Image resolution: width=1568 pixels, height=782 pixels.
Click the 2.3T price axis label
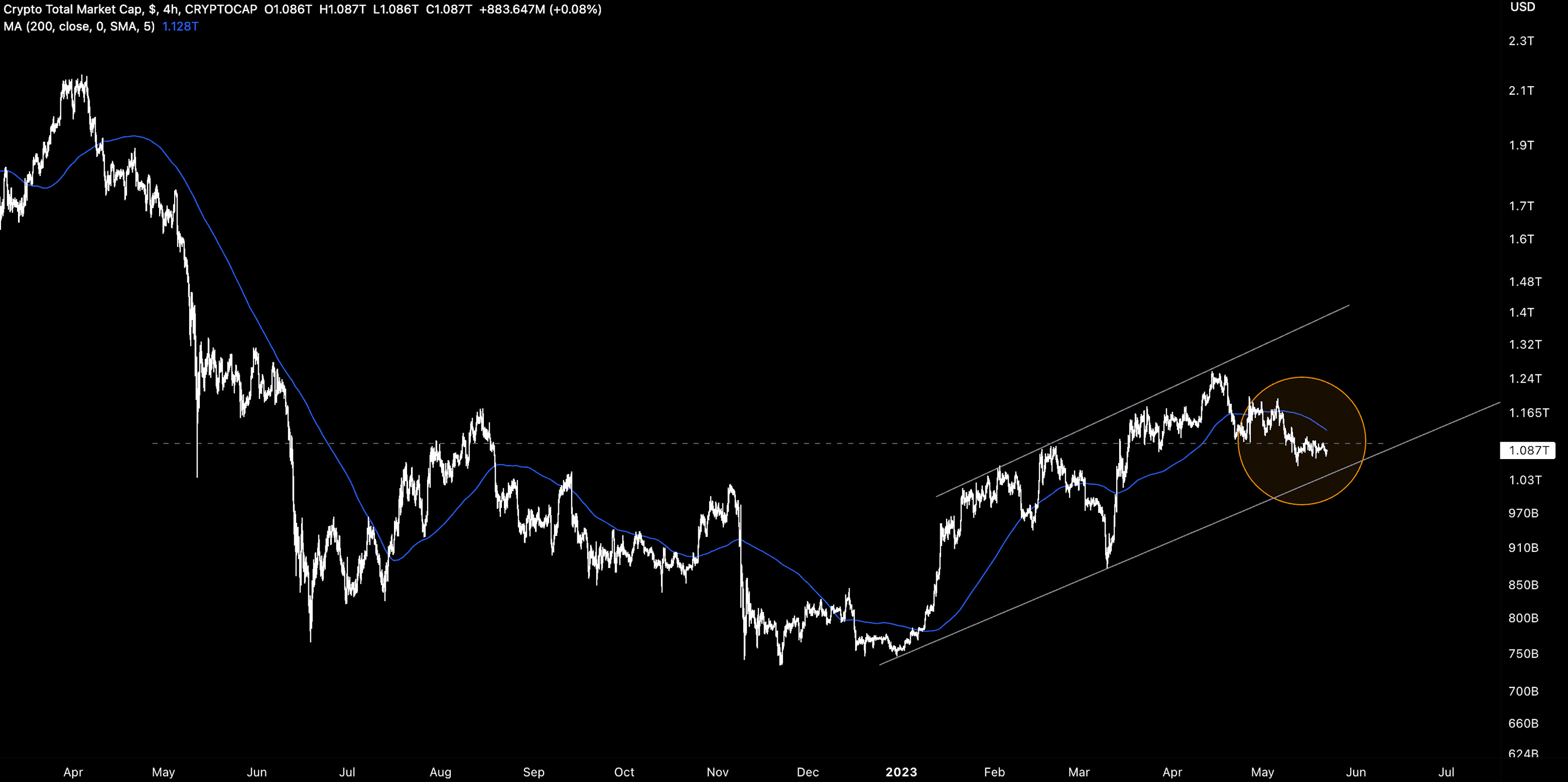click(1521, 41)
